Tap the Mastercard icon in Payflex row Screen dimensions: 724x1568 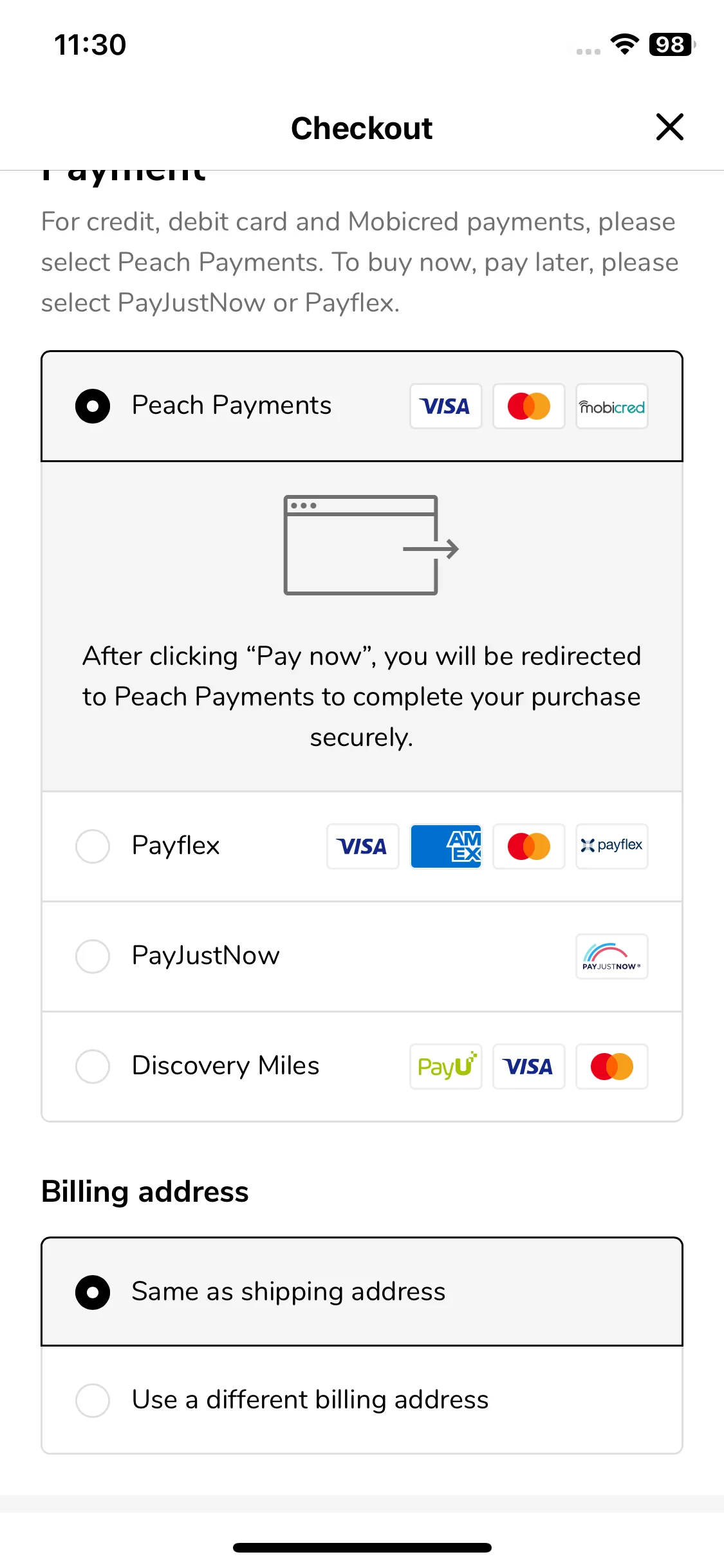tap(529, 846)
